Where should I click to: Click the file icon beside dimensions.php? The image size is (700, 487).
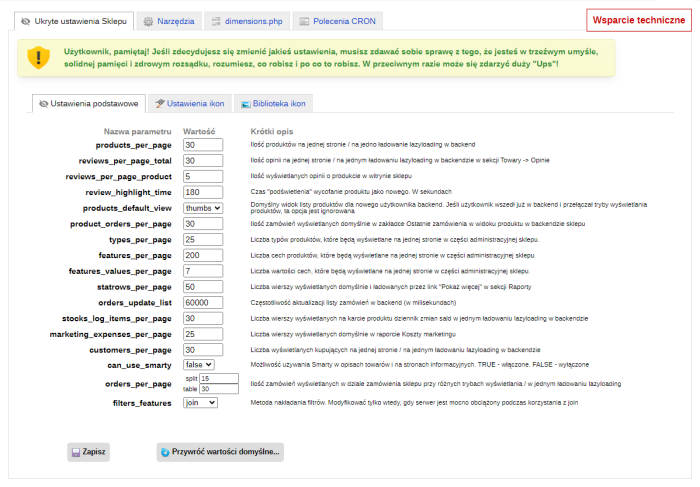coord(216,20)
